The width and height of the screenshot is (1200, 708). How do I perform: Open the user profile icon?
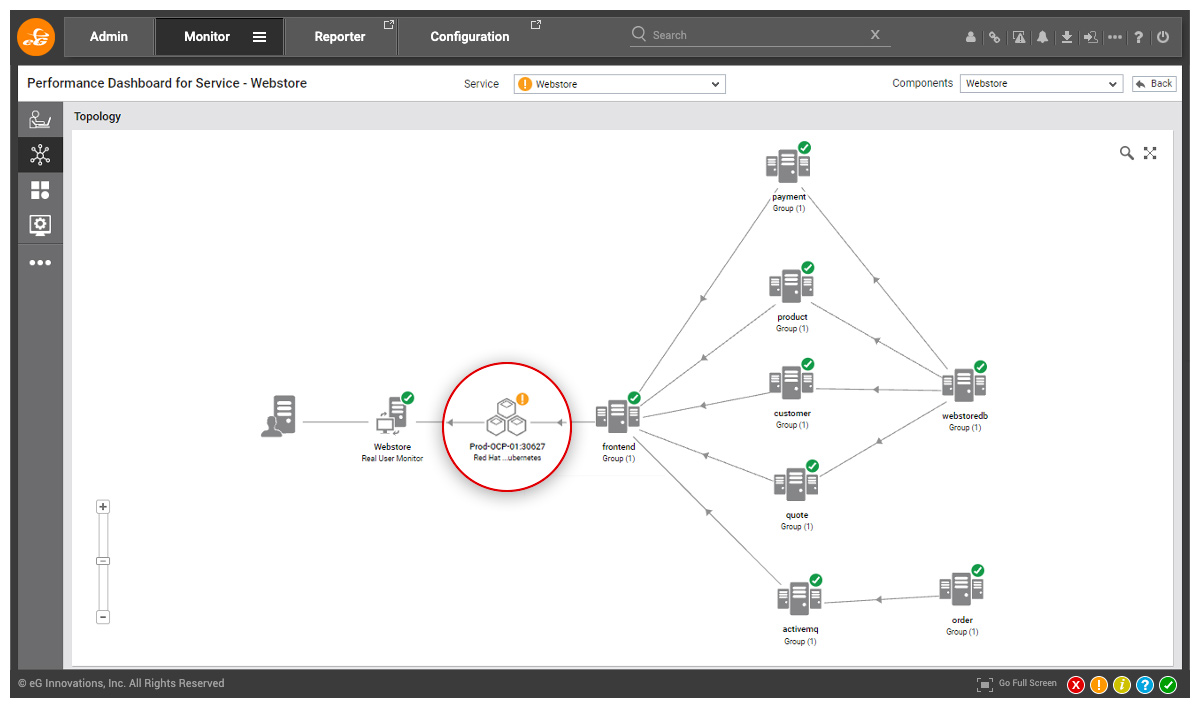coord(970,37)
